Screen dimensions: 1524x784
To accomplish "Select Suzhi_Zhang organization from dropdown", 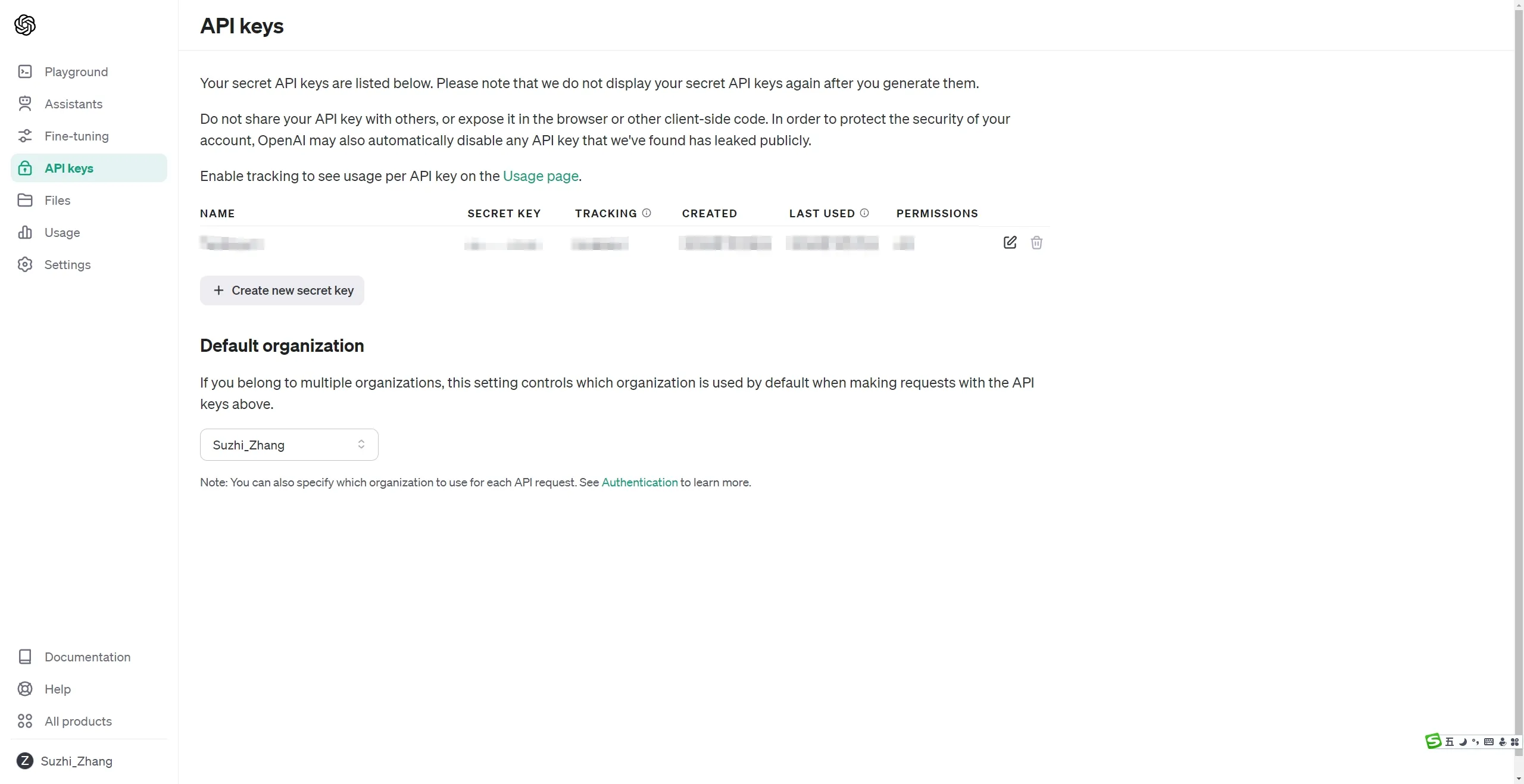I will tap(289, 444).
